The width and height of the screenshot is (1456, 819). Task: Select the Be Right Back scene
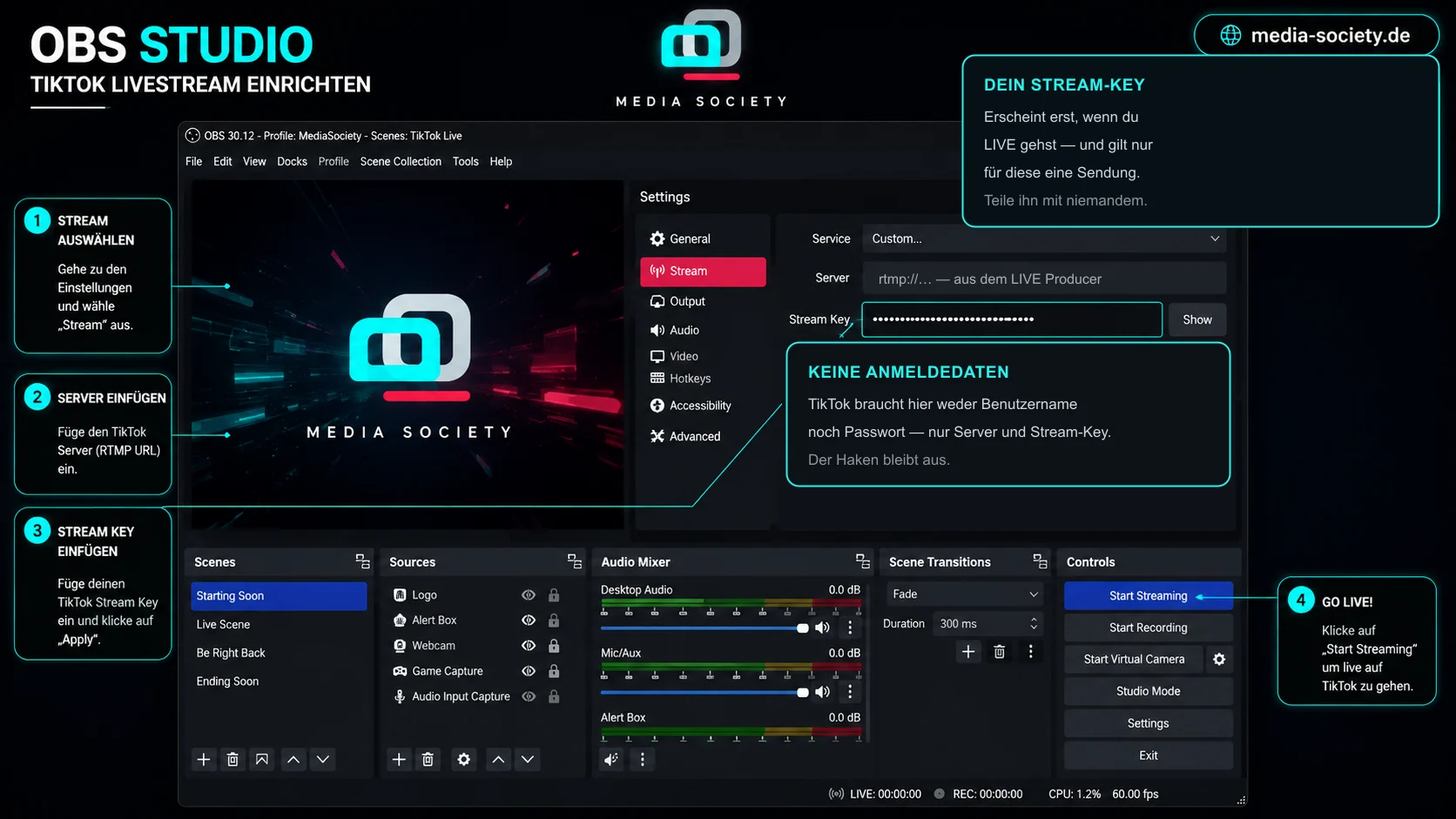point(279,653)
